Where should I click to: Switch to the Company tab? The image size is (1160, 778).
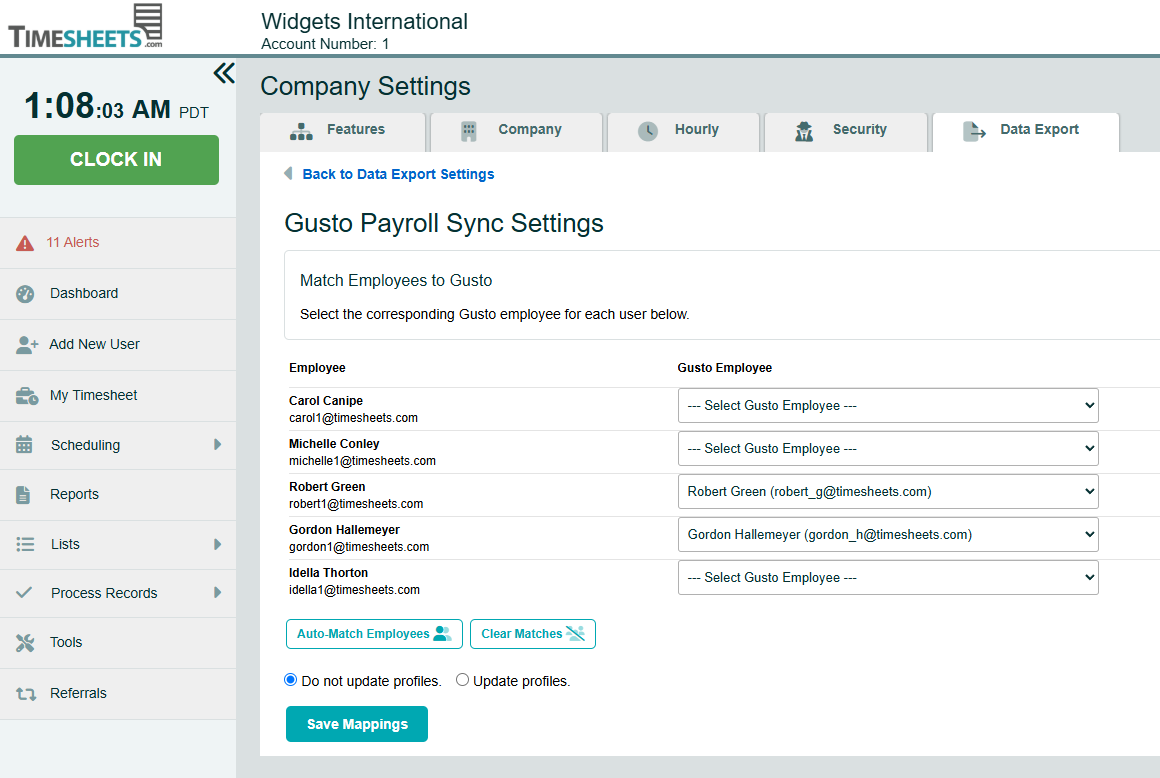point(516,132)
